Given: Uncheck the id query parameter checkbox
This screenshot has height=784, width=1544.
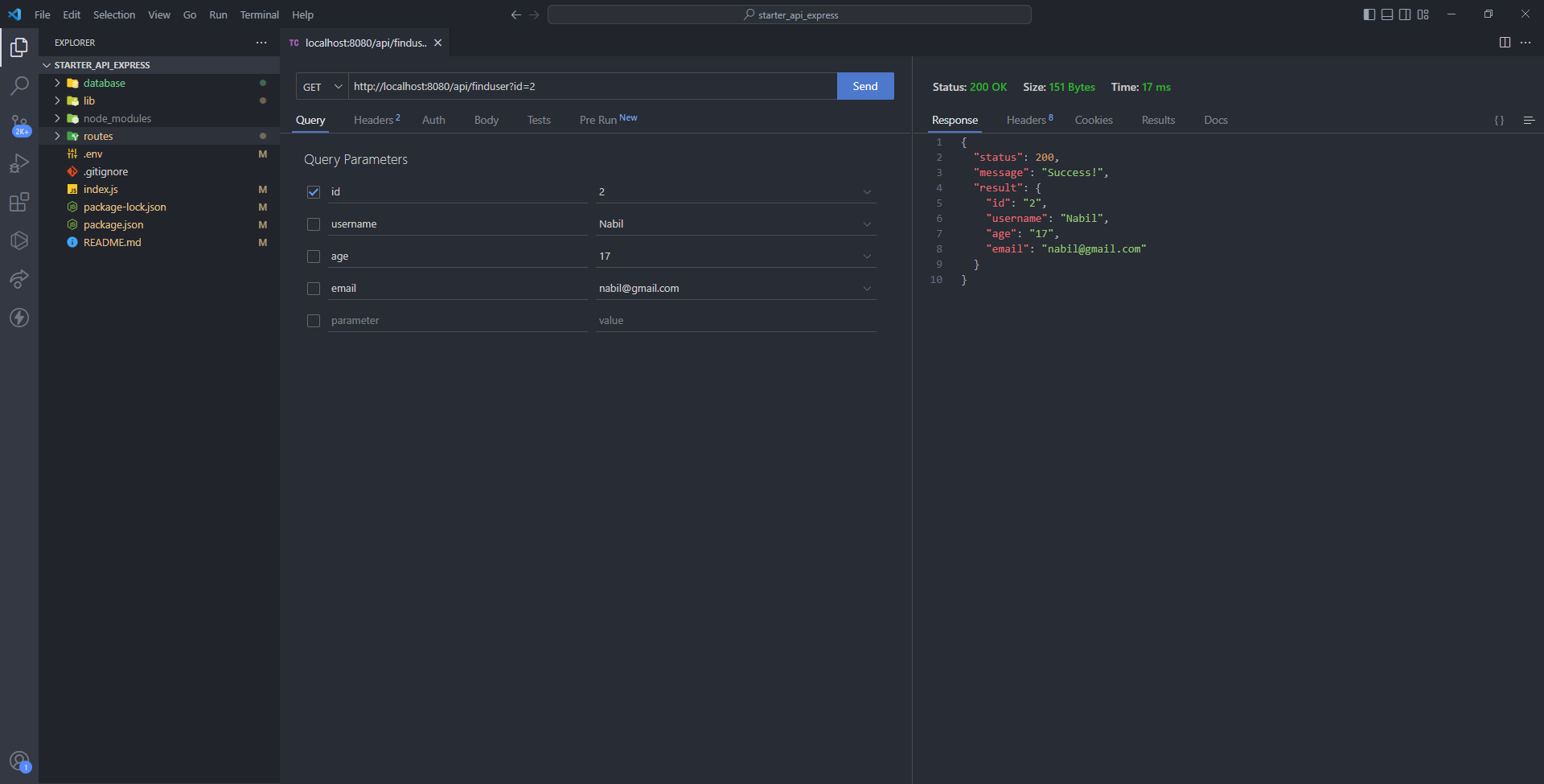Looking at the screenshot, I should (x=314, y=192).
